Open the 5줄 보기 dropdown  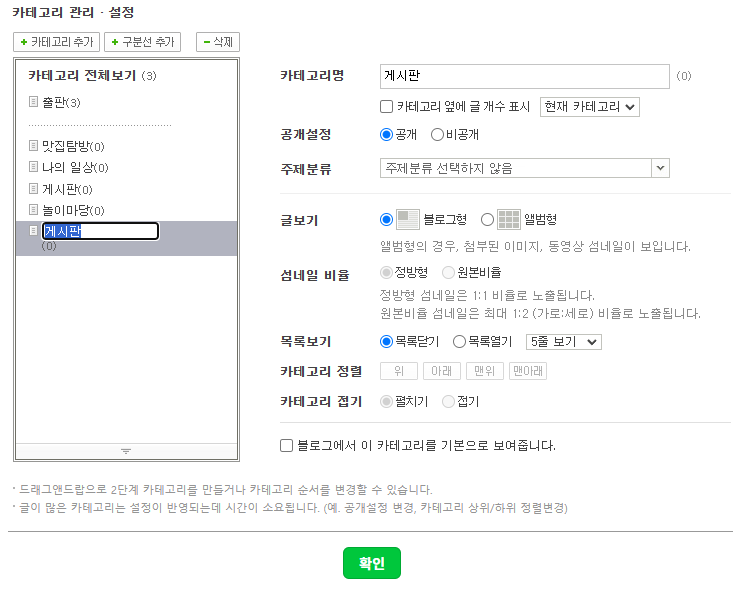coord(564,342)
